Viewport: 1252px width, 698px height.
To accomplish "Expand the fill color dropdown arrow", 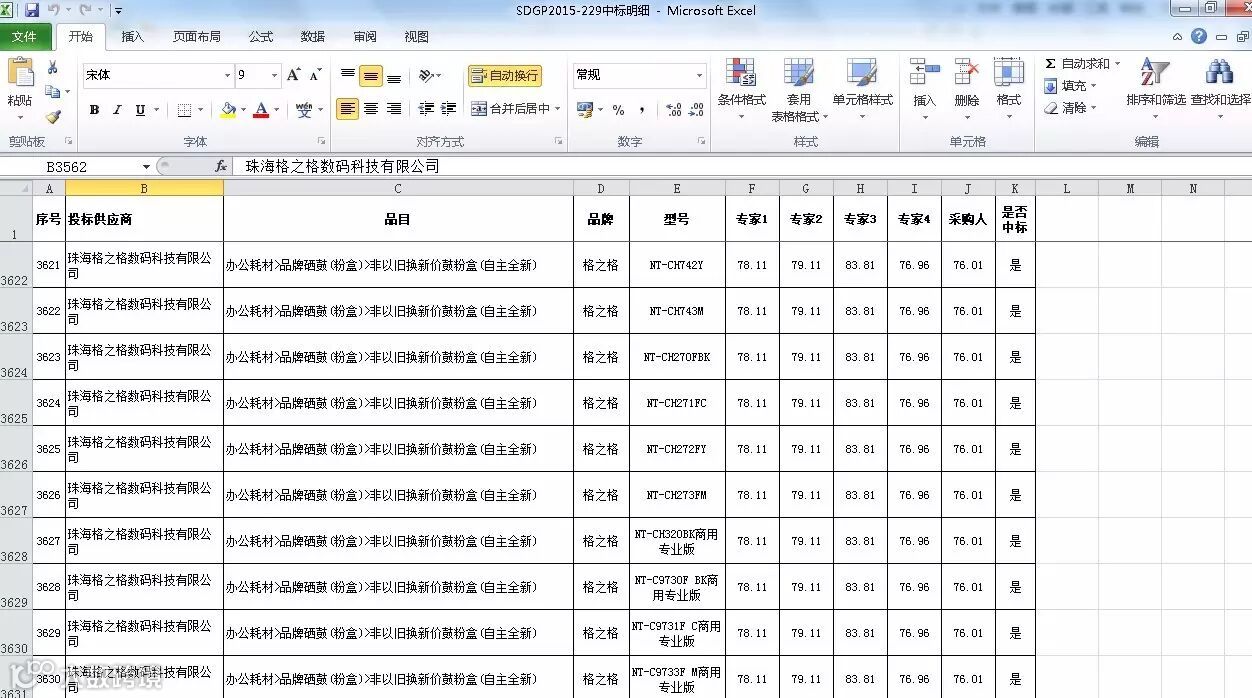I will click(x=243, y=110).
